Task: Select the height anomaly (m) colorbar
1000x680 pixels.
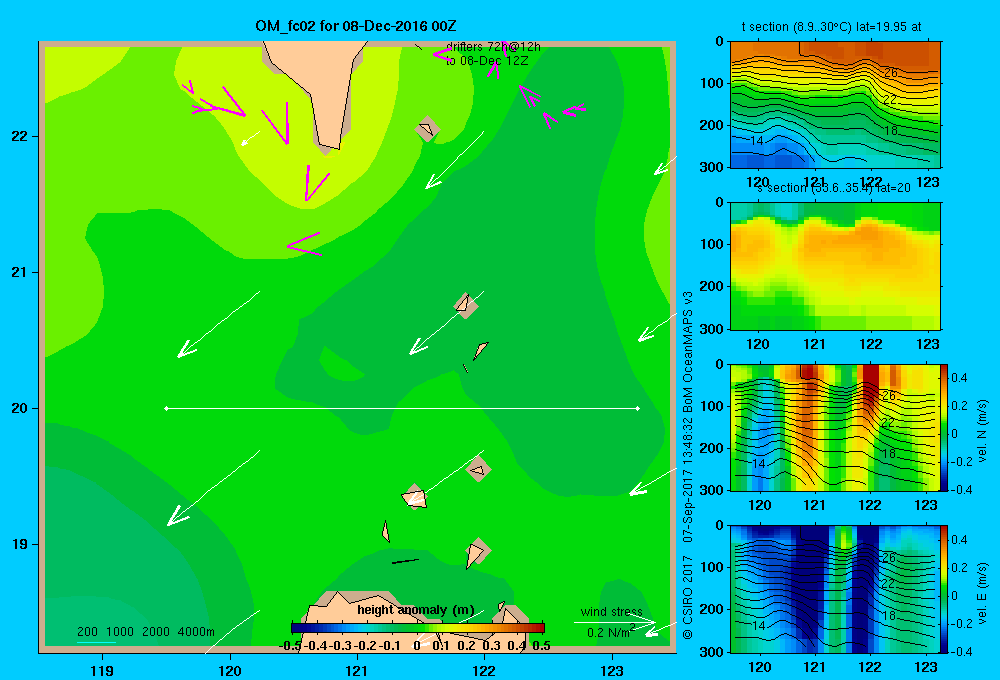Action: [418, 628]
